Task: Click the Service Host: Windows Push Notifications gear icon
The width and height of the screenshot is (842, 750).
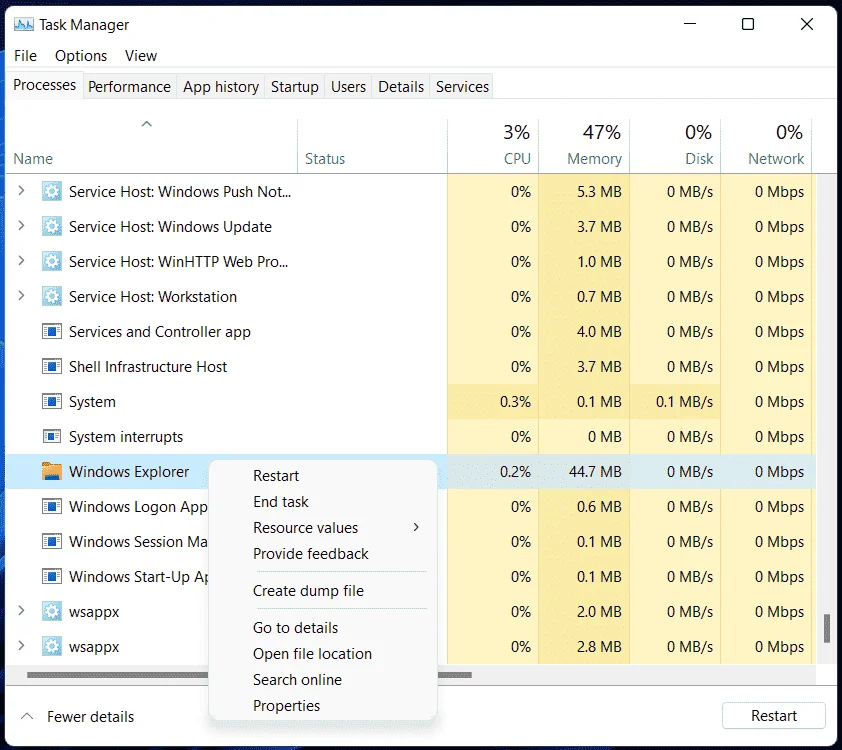Action: [52, 192]
